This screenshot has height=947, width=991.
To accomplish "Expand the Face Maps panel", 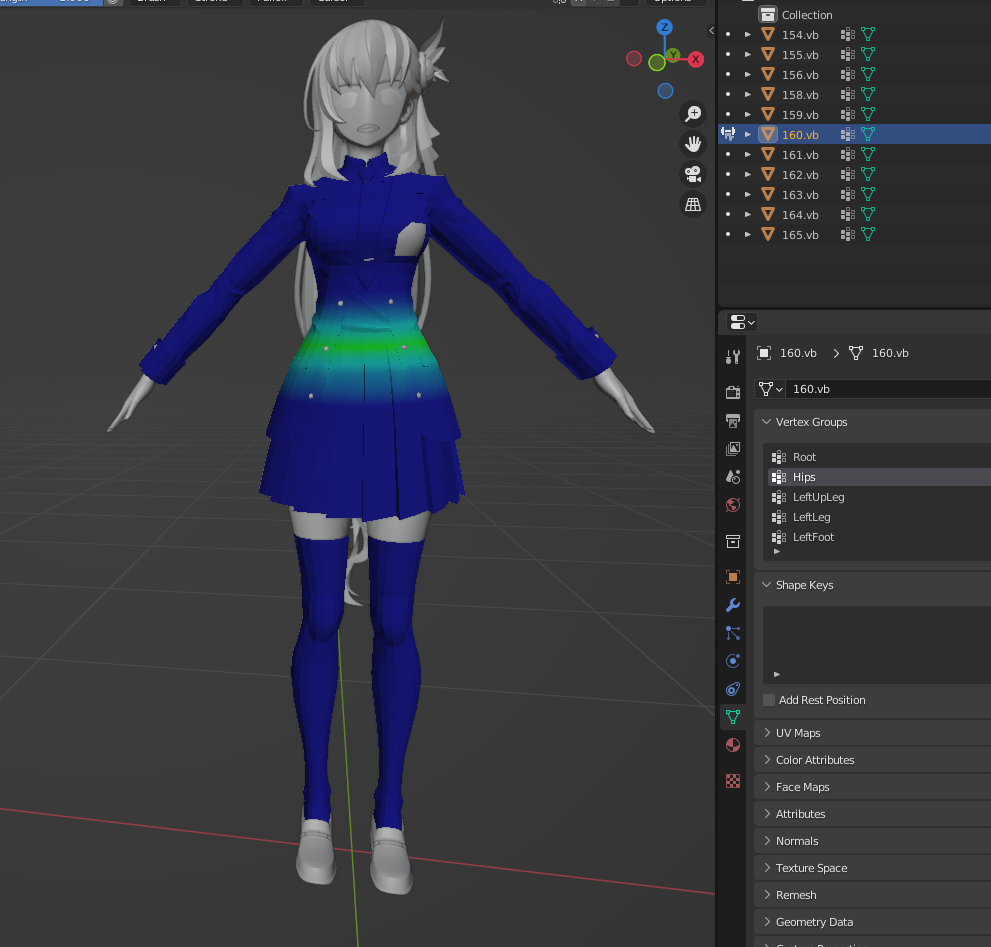I will point(767,787).
